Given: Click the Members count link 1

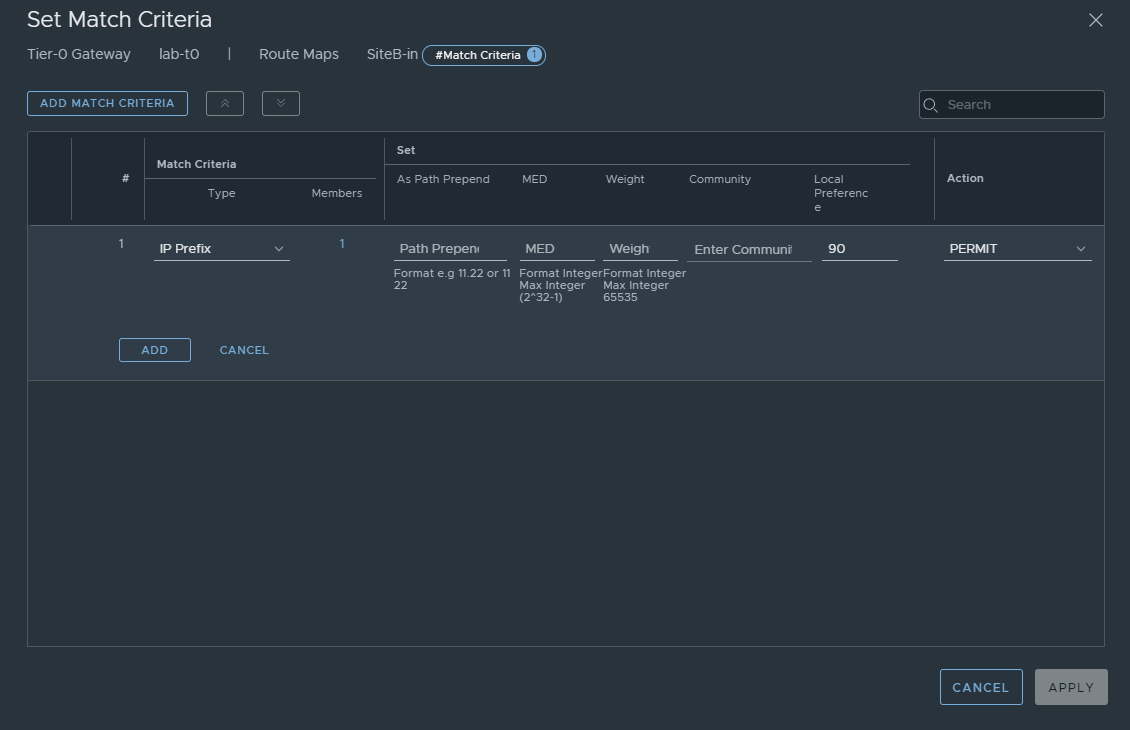Looking at the screenshot, I should (342, 244).
